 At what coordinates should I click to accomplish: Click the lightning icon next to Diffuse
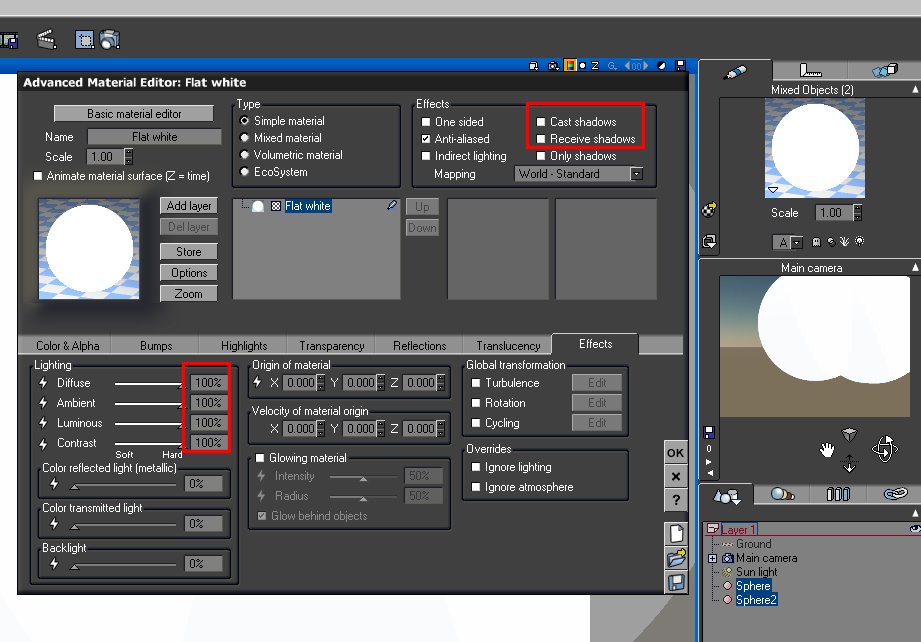coord(43,383)
